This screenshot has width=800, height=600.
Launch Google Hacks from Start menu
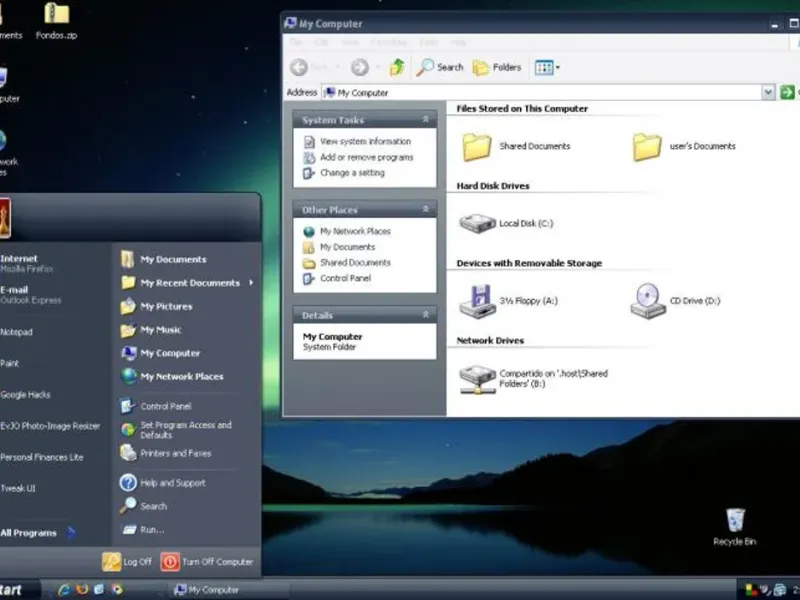click(26, 394)
